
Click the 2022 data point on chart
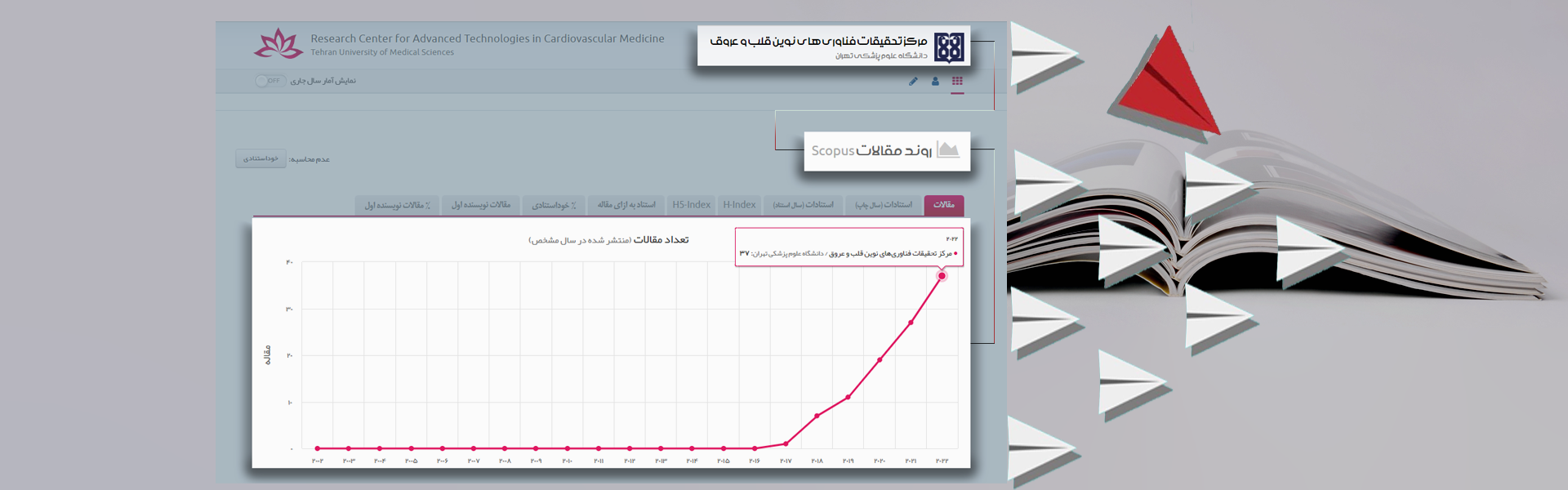[x=942, y=276]
